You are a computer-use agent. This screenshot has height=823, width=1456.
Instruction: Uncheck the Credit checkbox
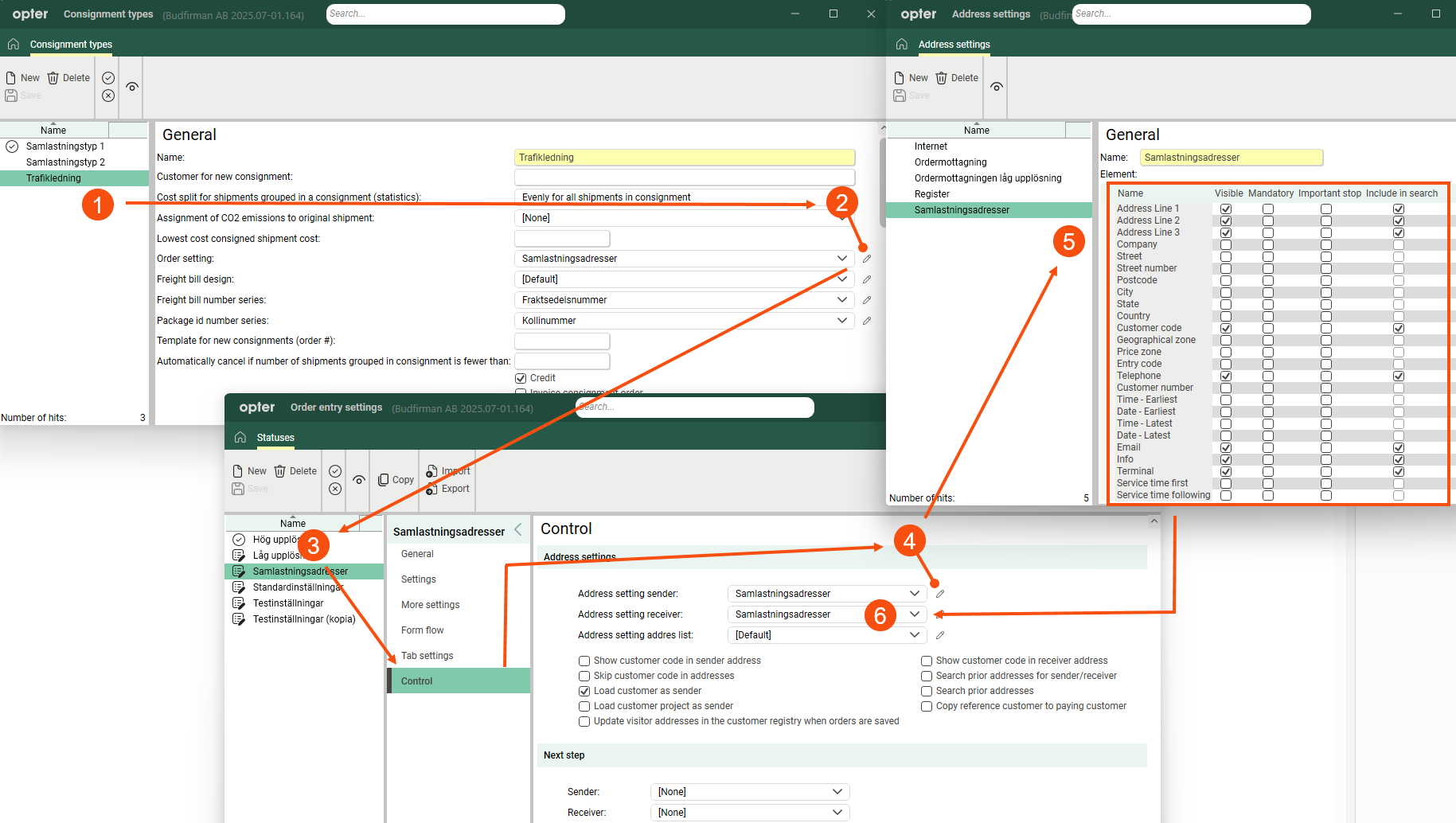521,378
